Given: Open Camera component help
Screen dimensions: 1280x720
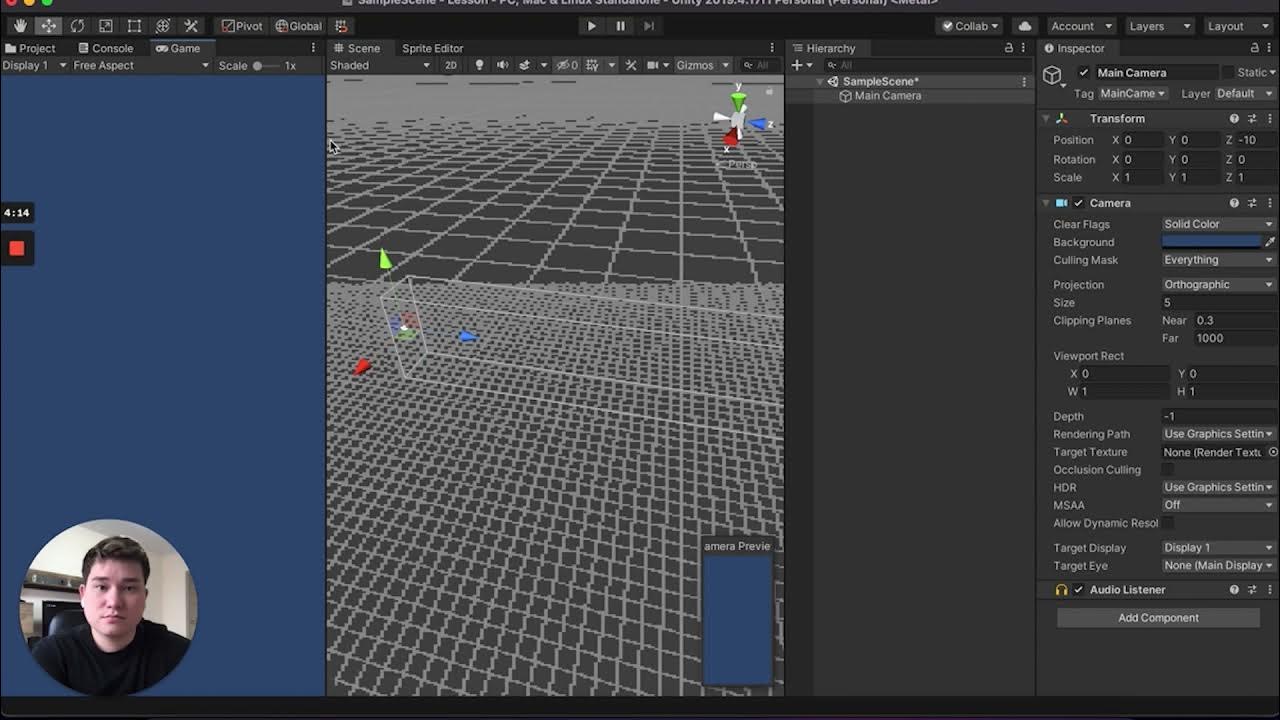Looking at the screenshot, I should 1234,203.
